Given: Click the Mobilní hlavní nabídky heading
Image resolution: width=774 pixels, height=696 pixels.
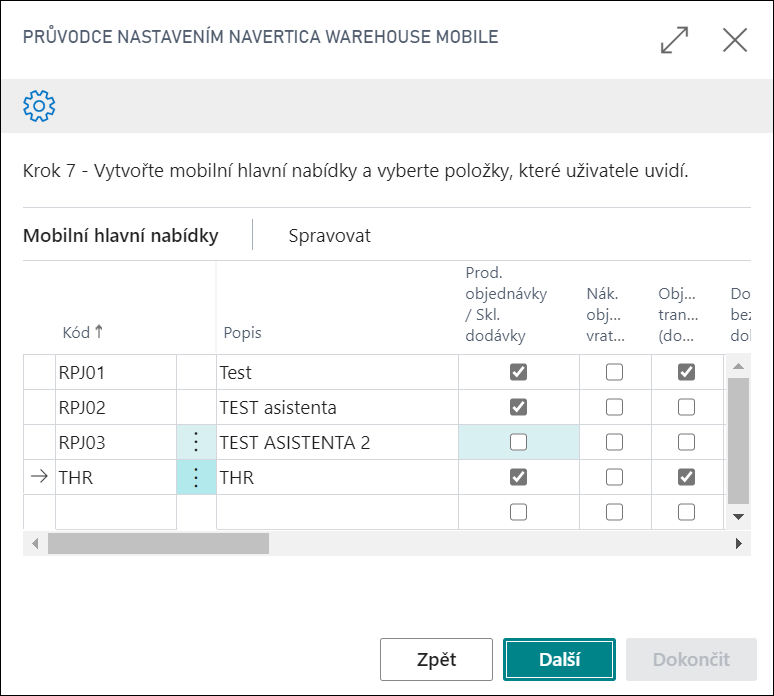Looking at the screenshot, I should click(x=120, y=235).
